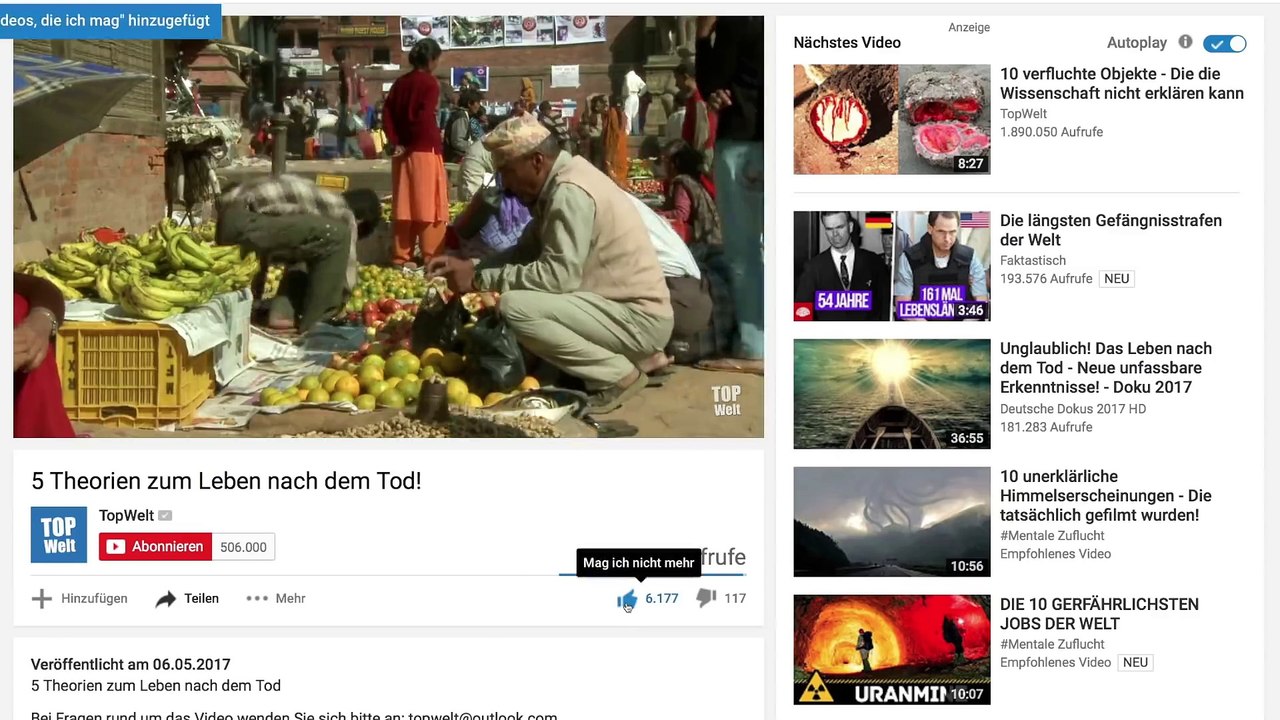Screen dimensions: 1280x720
Task: Click TopWelt channel under 10 verfluchte Objekte
Action: [1024, 113]
